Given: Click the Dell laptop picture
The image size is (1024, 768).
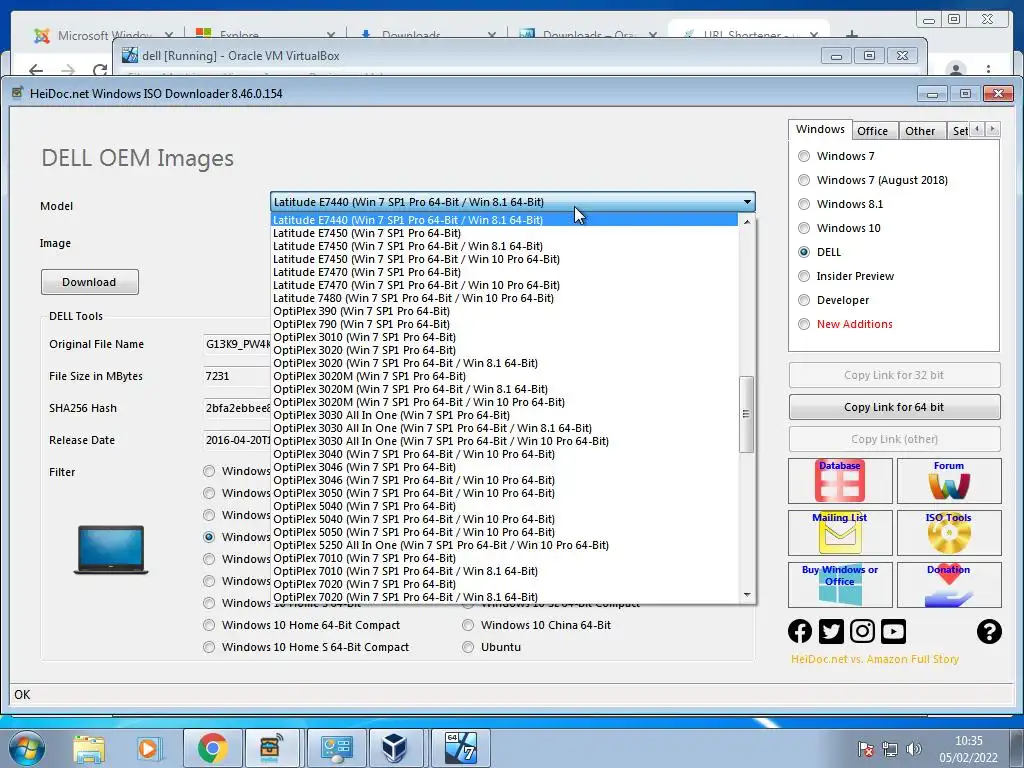Looking at the screenshot, I should point(111,549).
